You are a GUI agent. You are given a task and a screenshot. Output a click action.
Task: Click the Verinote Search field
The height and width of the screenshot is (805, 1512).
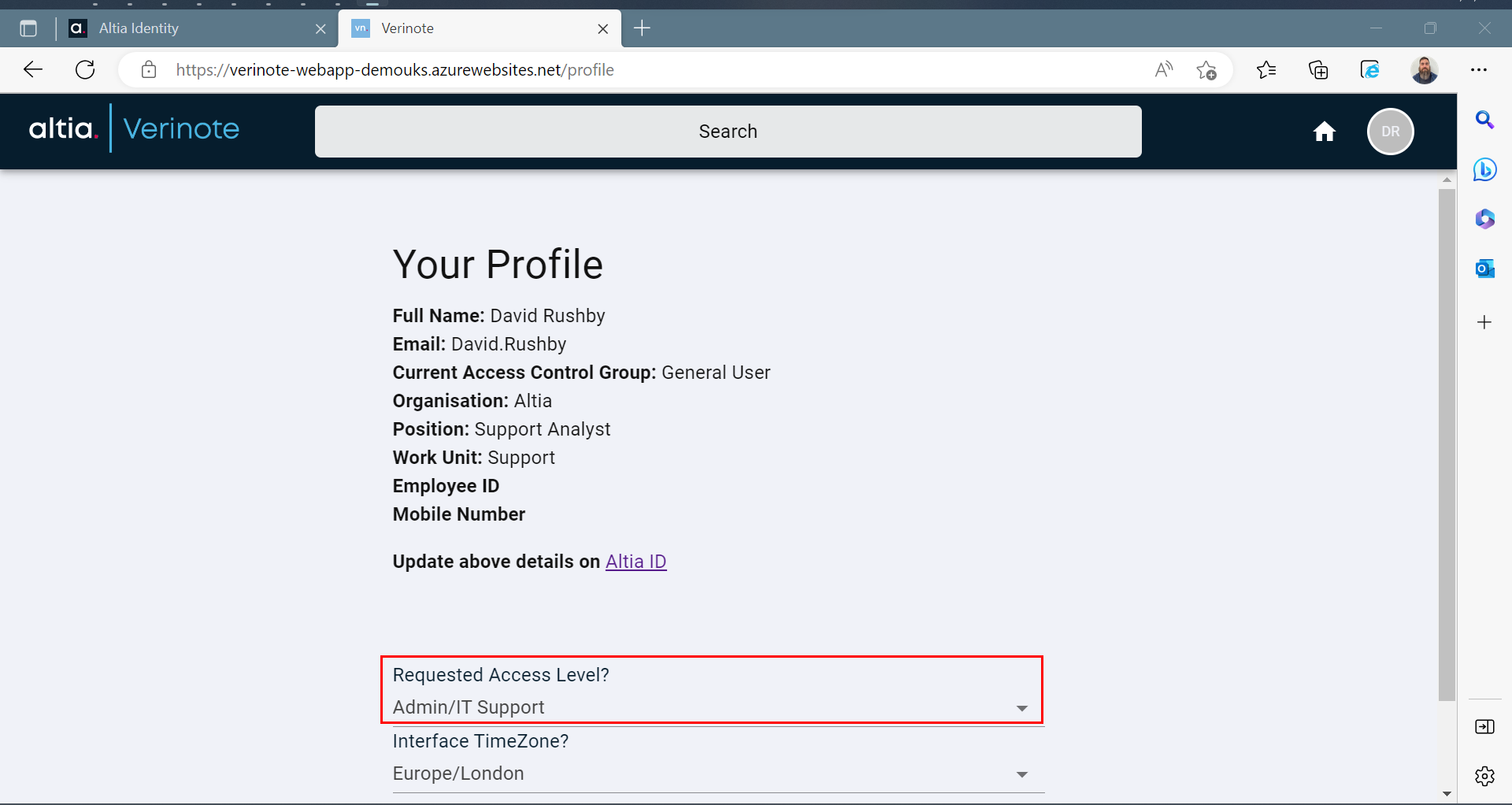[x=728, y=132]
